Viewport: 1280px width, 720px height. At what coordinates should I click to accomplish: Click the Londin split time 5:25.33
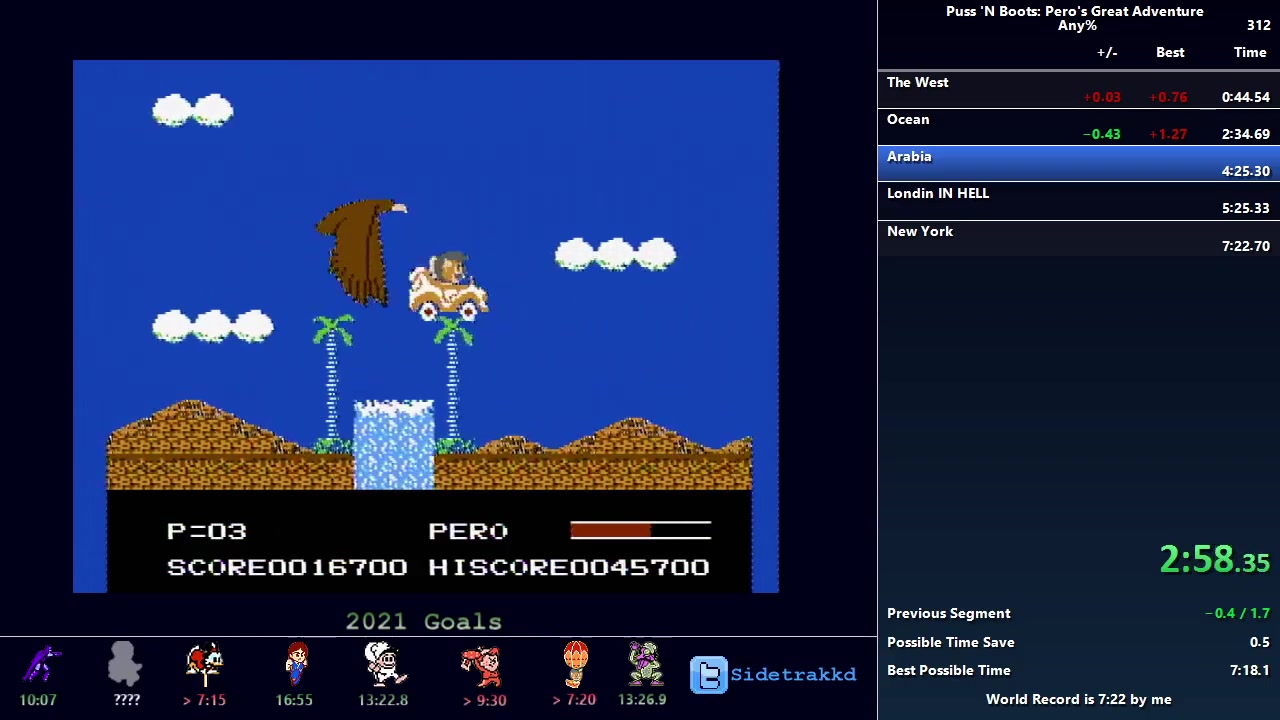pyautogui.click(x=1245, y=208)
